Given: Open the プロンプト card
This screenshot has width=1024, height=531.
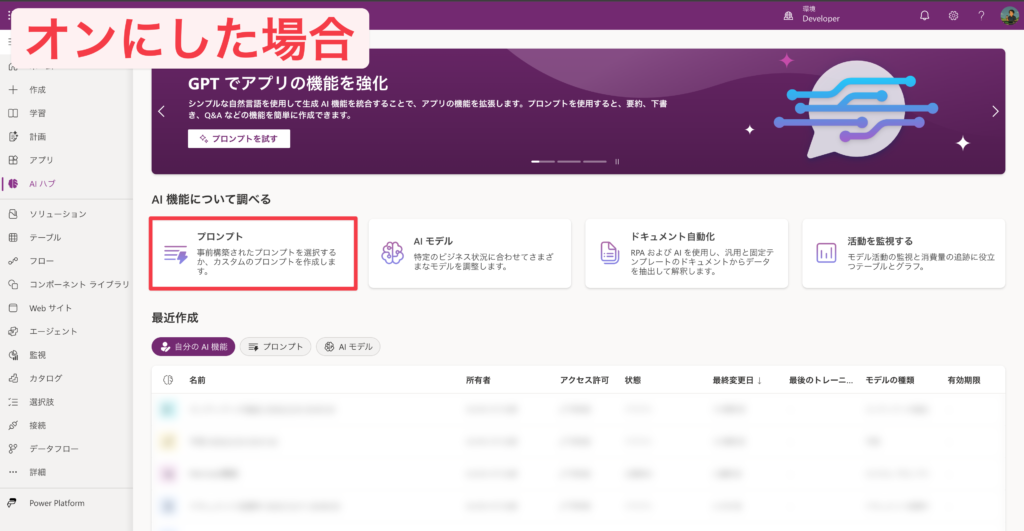Looking at the screenshot, I should [x=253, y=254].
